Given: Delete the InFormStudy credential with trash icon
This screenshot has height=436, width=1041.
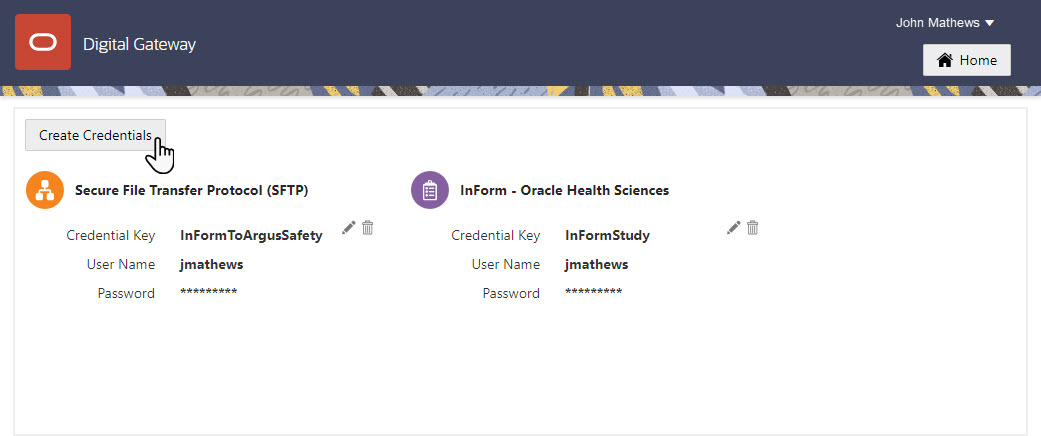Looking at the screenshot, I should (752, 228).
